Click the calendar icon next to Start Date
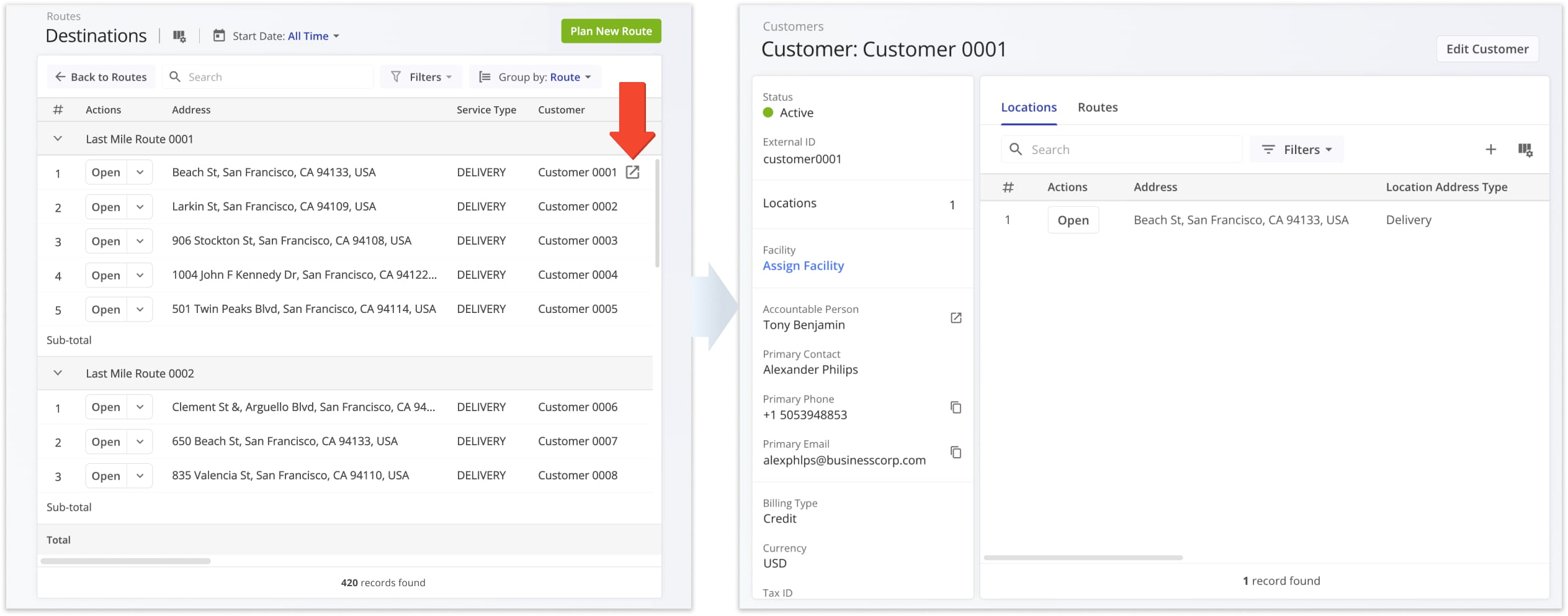Viewport: 1568px width, 616px height. 219,36
